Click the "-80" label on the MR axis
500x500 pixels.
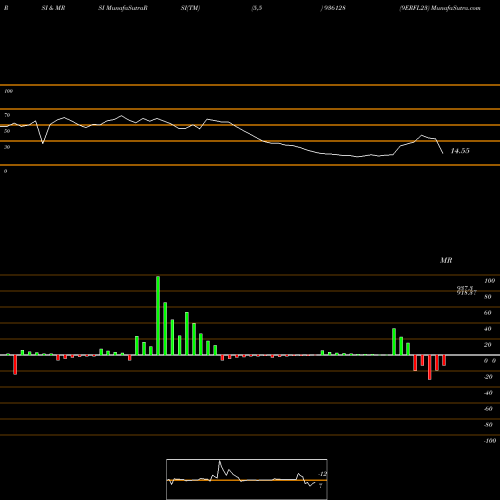coord(488,425)
